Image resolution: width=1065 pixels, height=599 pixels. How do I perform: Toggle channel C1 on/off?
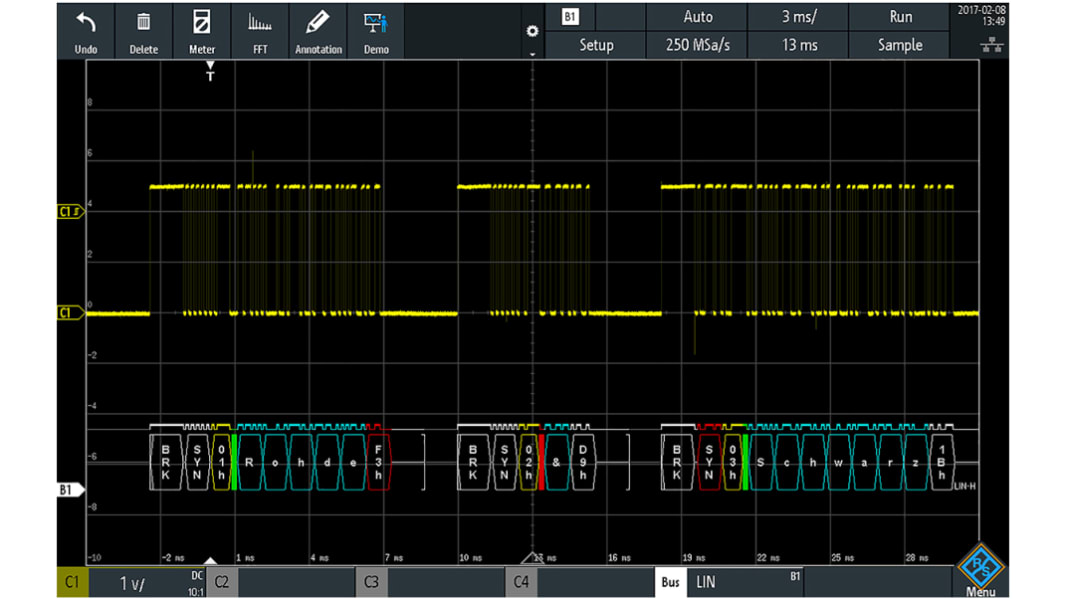[72, 582]
